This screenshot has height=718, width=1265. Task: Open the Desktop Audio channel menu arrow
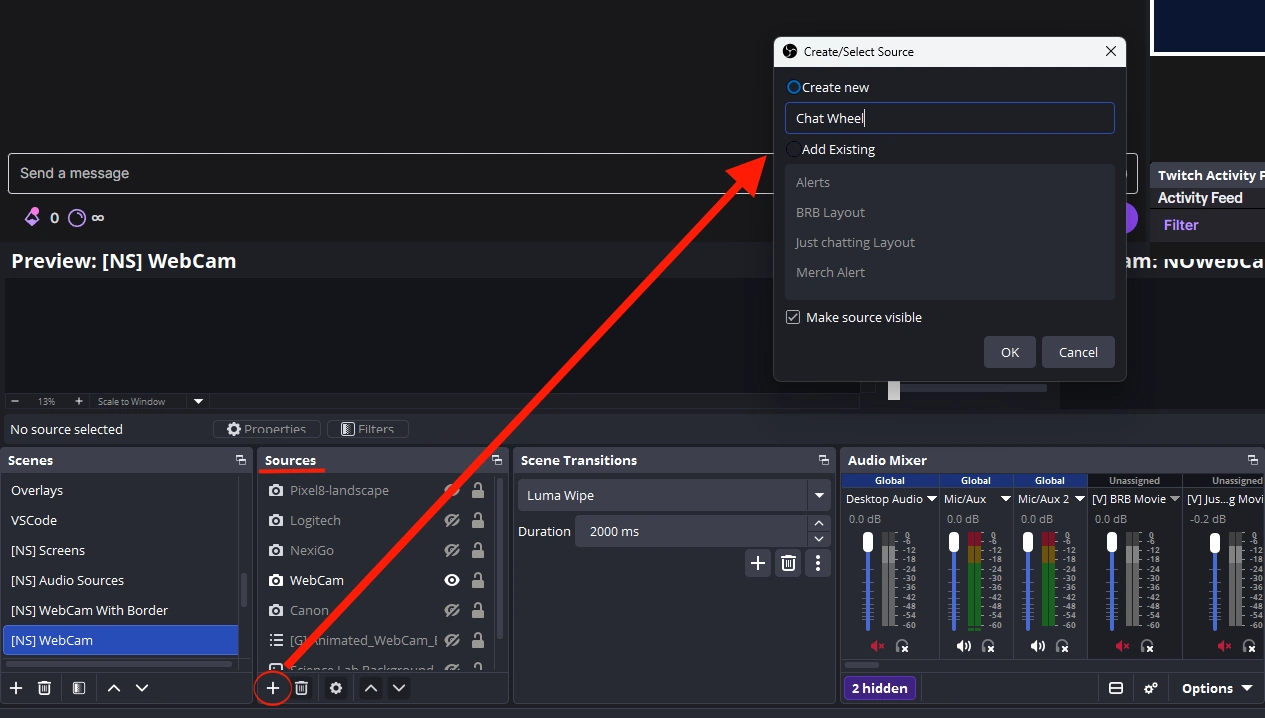click(x=932, y=498)
